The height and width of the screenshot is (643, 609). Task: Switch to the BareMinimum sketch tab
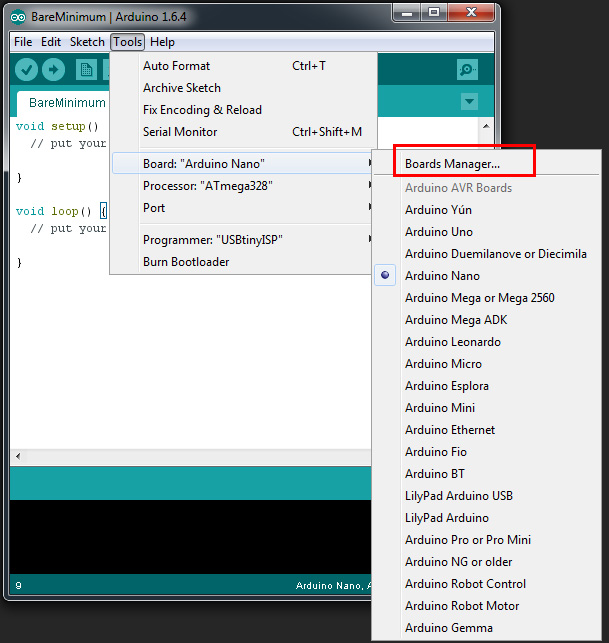(67, 103)
